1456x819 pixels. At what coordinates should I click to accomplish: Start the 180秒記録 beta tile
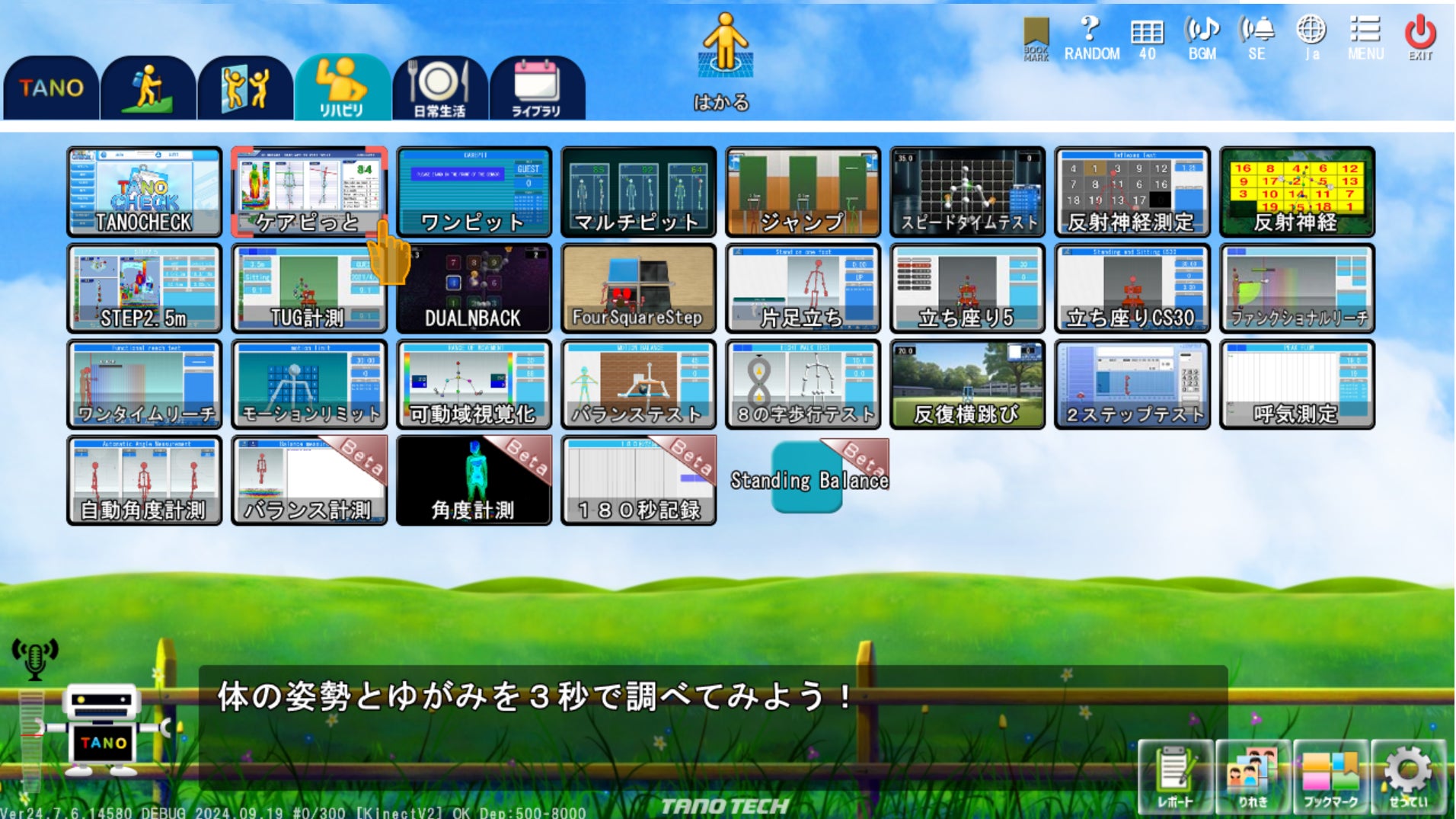tap(638, 480)
